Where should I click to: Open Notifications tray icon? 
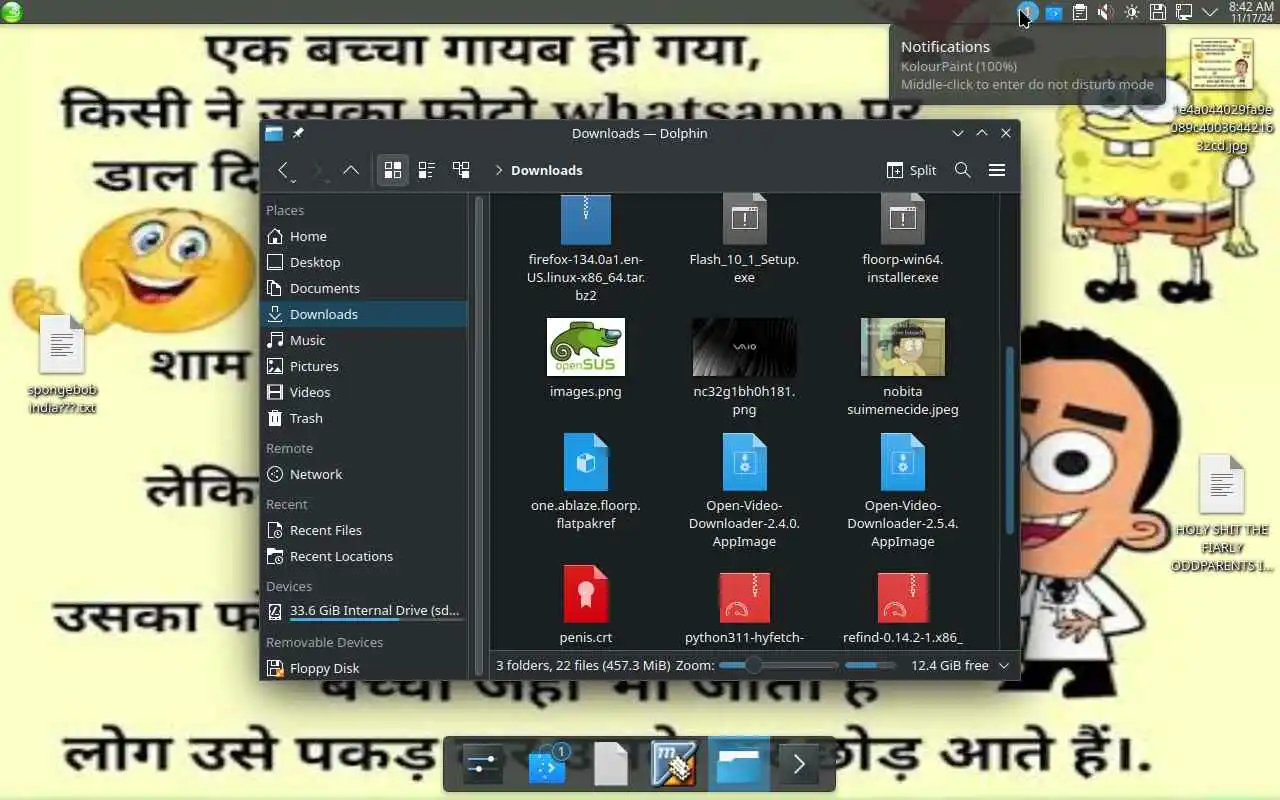pyautogui.click(x=1027, y=12)
